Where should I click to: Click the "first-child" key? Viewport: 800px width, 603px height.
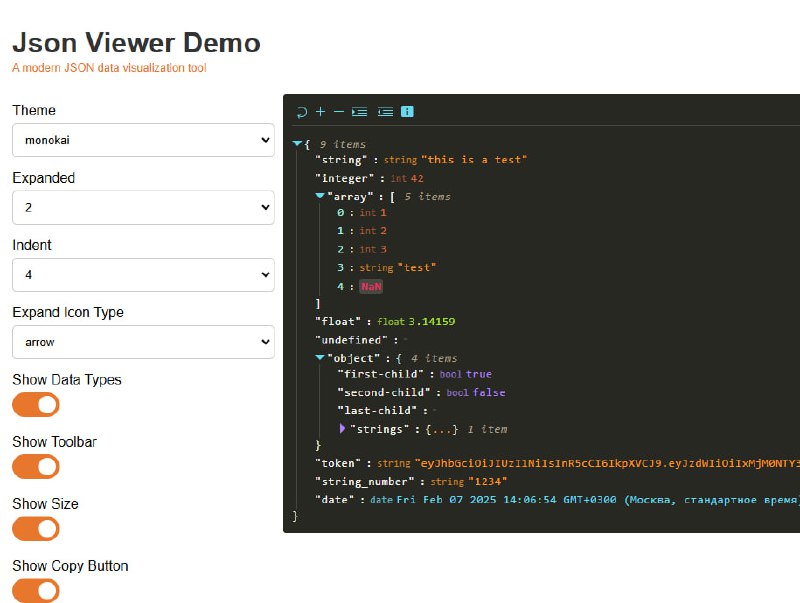[x=380, y=374]
